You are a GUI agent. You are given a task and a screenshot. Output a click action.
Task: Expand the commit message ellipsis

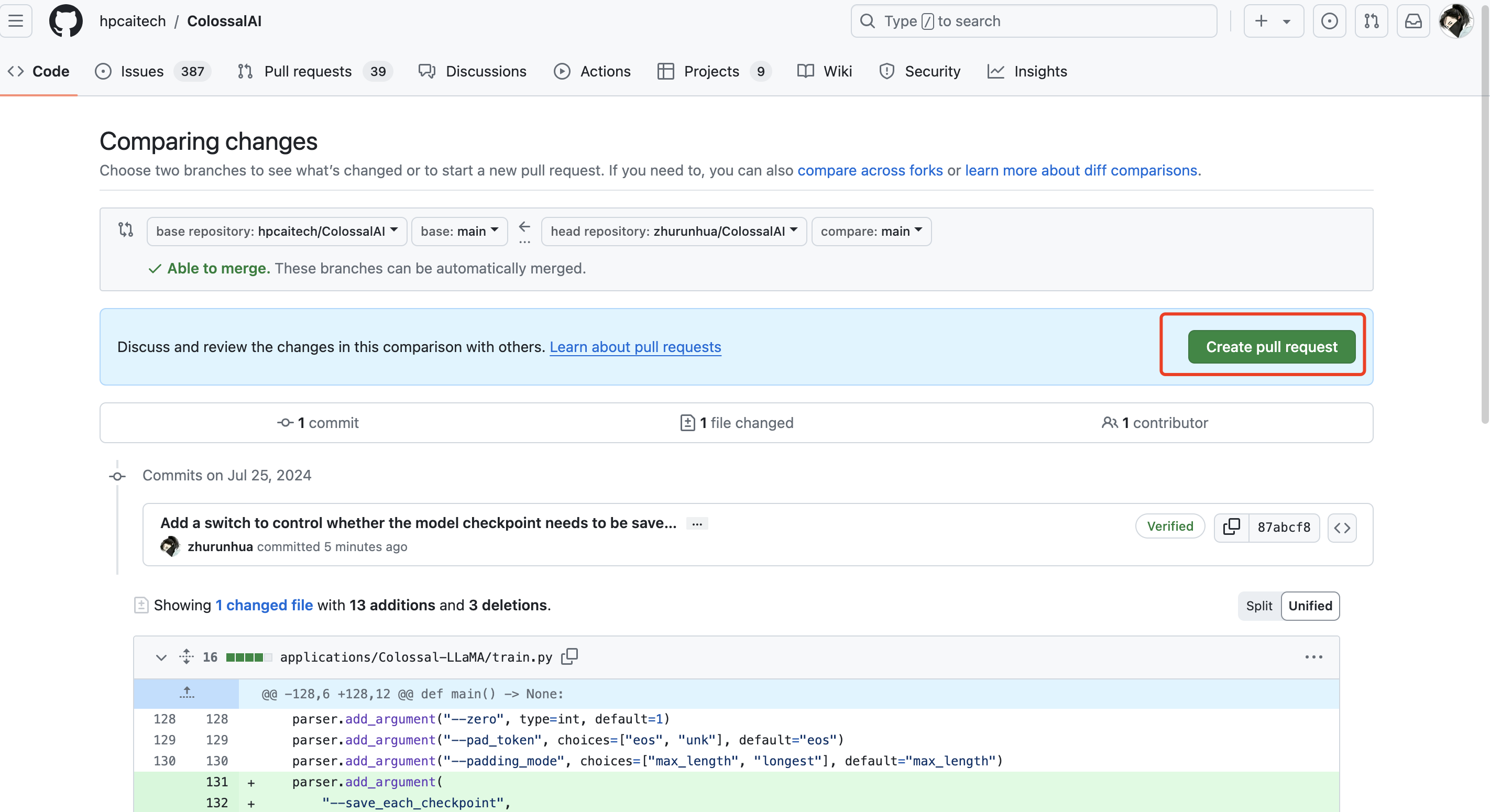[x=697, y=523]
